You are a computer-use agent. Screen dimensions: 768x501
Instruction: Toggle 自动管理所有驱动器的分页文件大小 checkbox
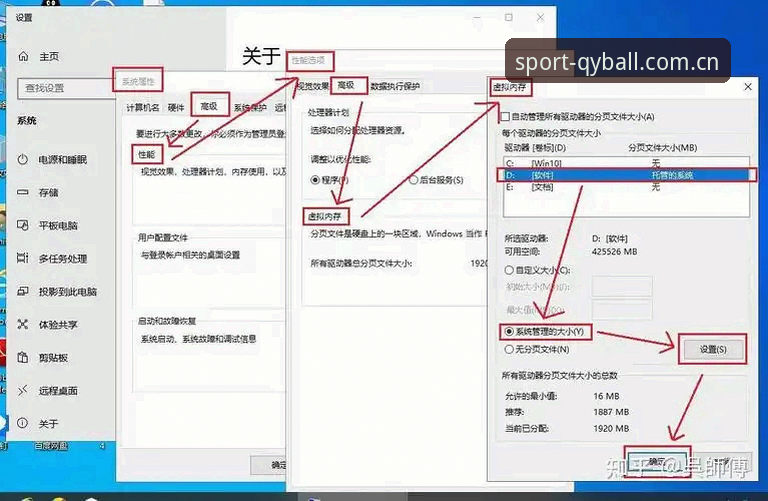pos(505,117)
